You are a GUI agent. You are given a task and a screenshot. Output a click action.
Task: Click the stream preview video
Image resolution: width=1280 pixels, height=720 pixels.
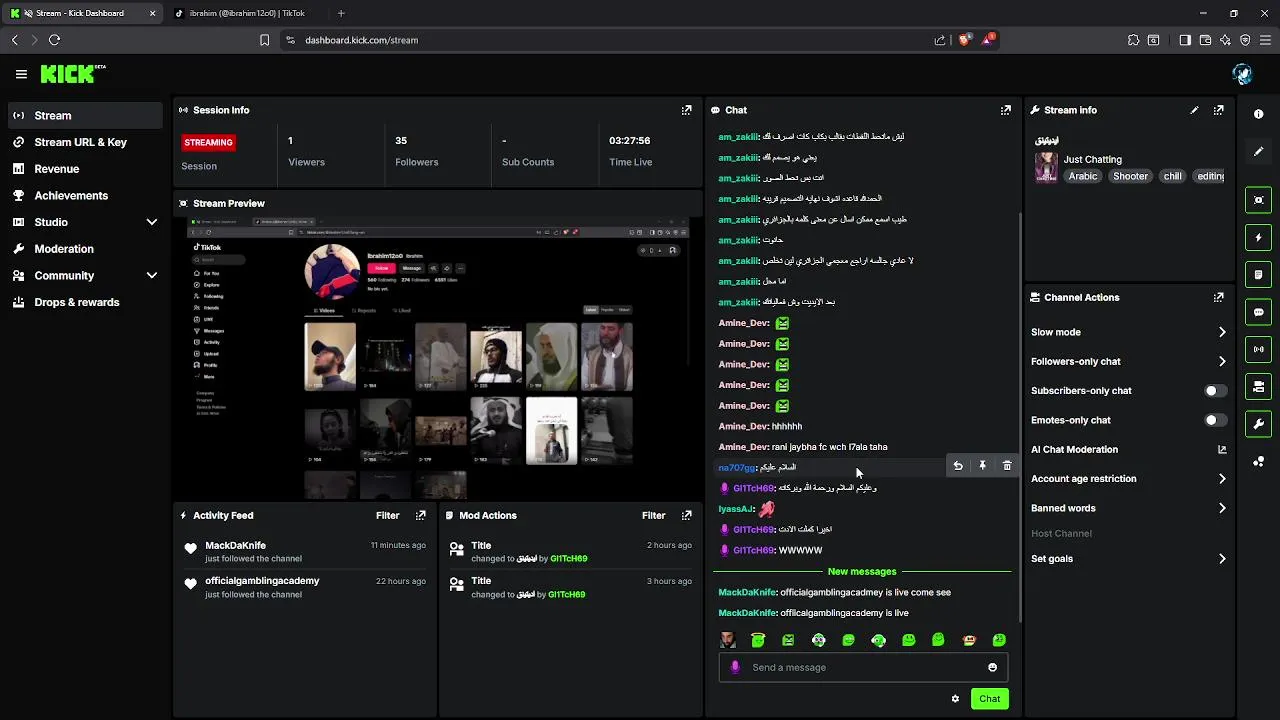pos(438,357)
